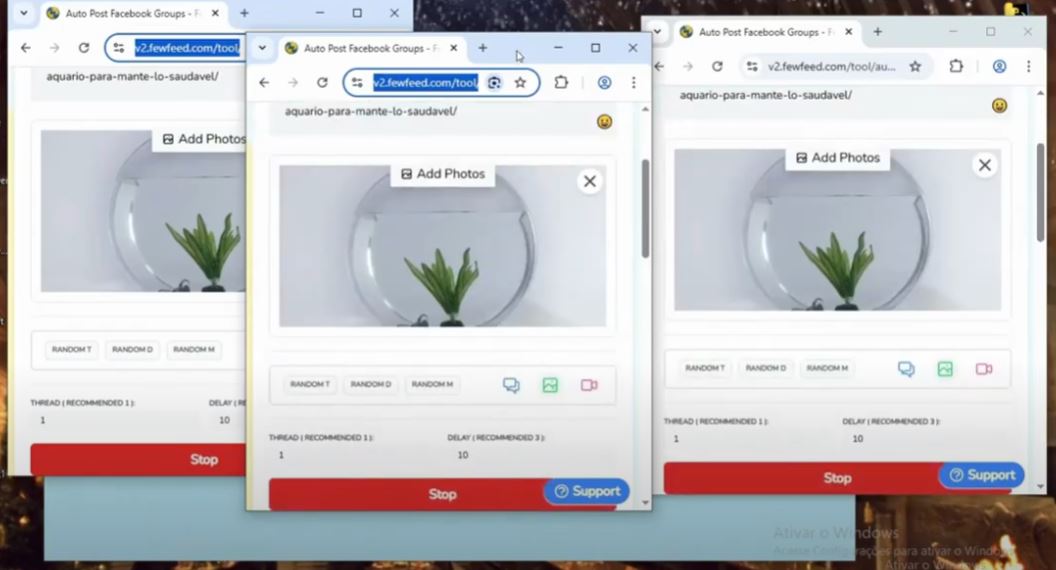Click forward arrow in left browser window

(55, 48)
